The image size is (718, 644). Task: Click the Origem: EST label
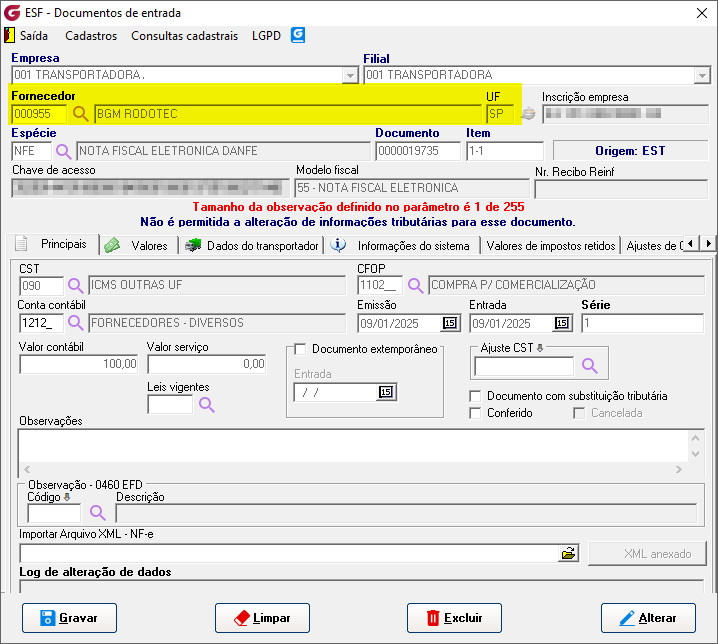(630, 151)
